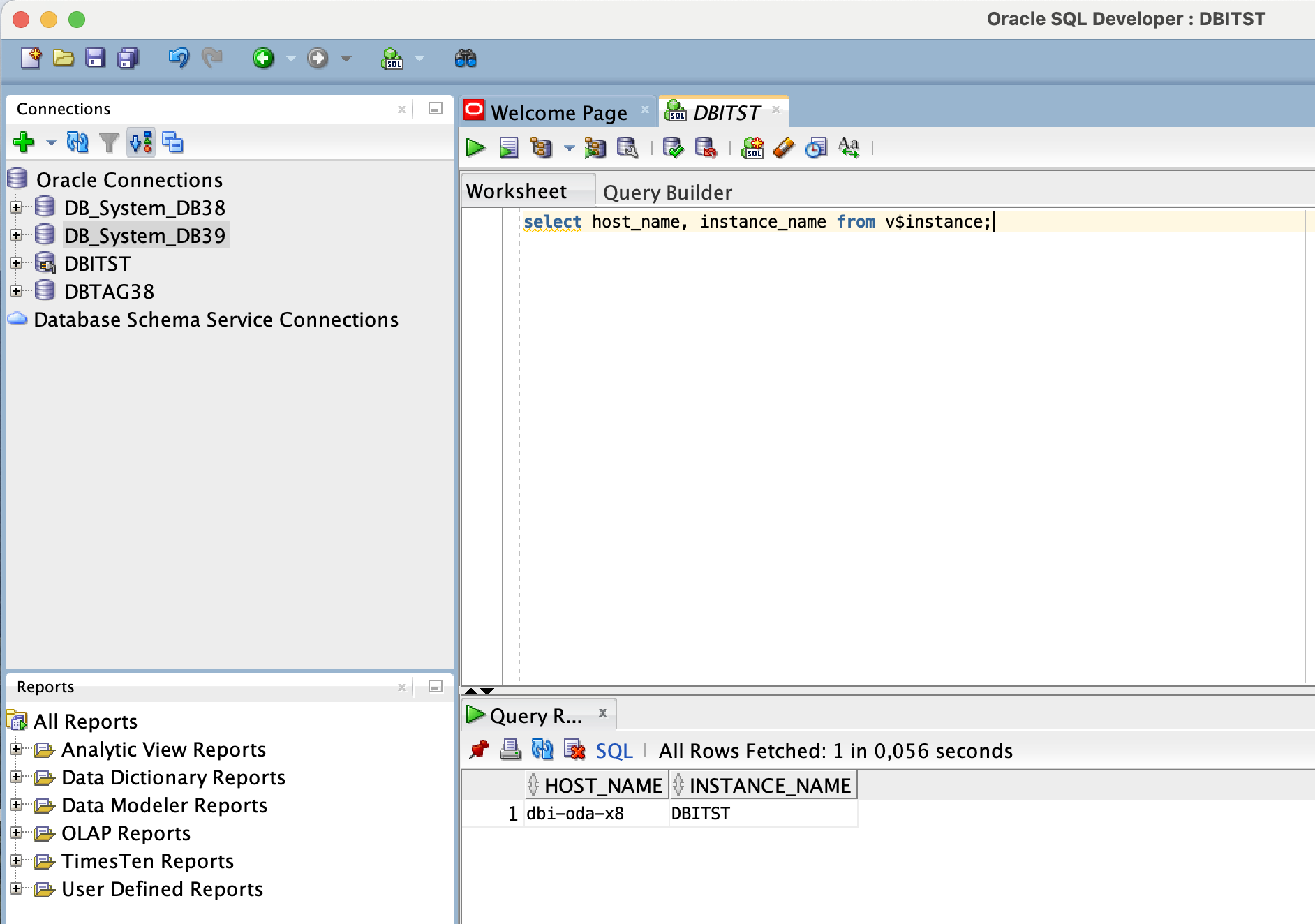Click the Explain Plan icon
1315x924 pixels.
[541, 147]
